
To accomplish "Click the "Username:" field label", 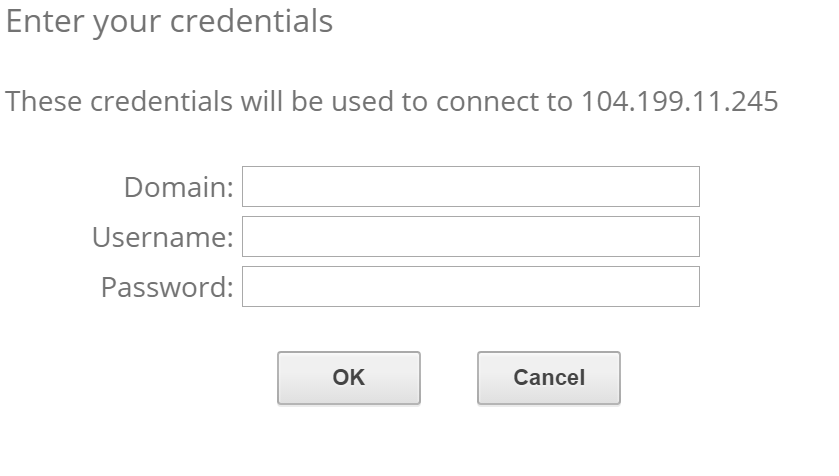I will click(x=162, y=237).
